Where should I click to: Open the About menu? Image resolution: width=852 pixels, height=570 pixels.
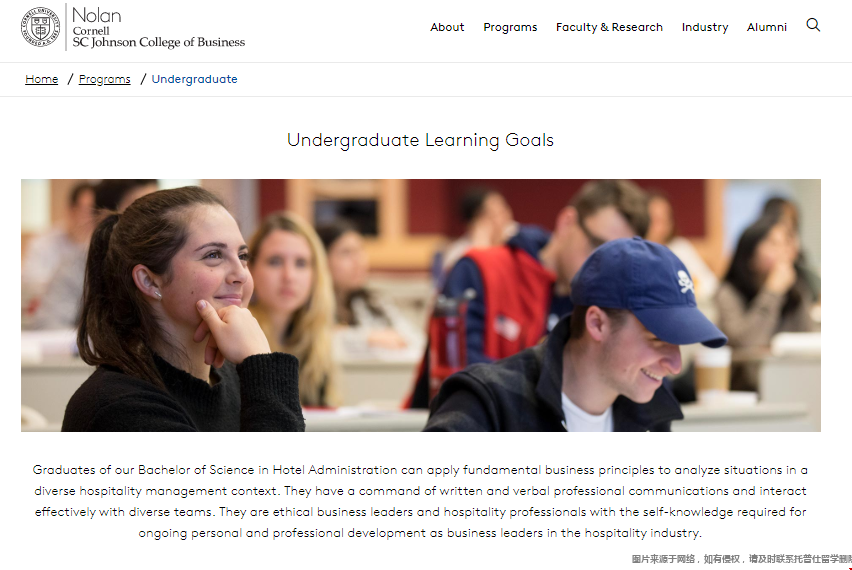[447, 27]
